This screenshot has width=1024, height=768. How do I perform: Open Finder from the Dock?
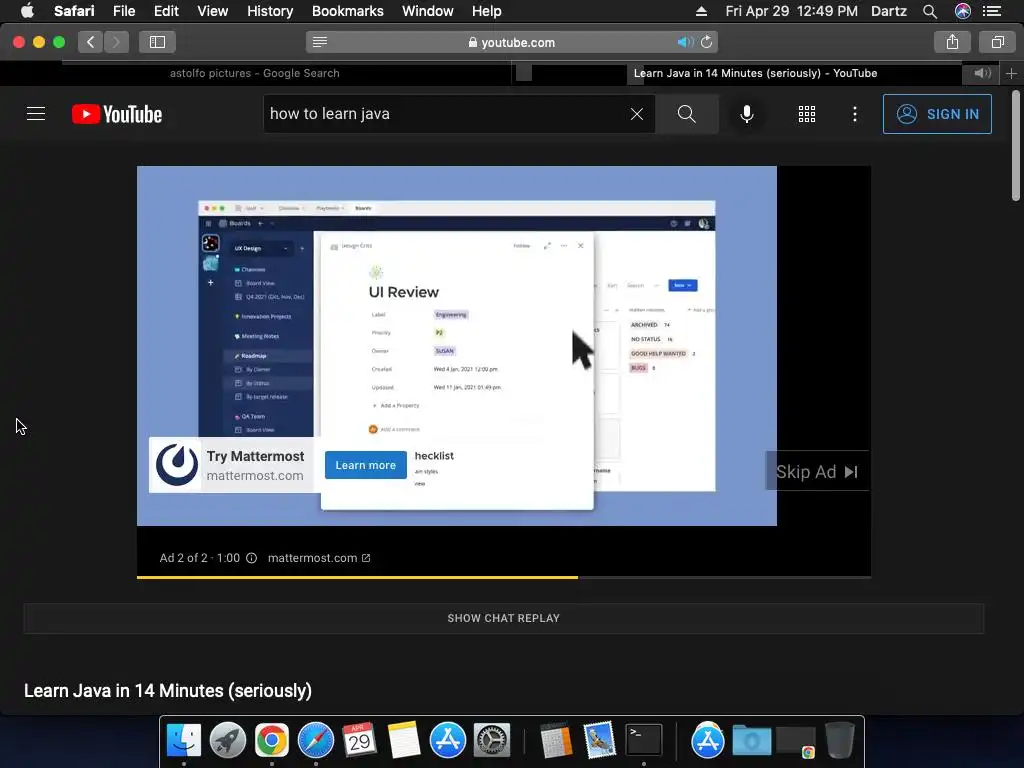184,741
